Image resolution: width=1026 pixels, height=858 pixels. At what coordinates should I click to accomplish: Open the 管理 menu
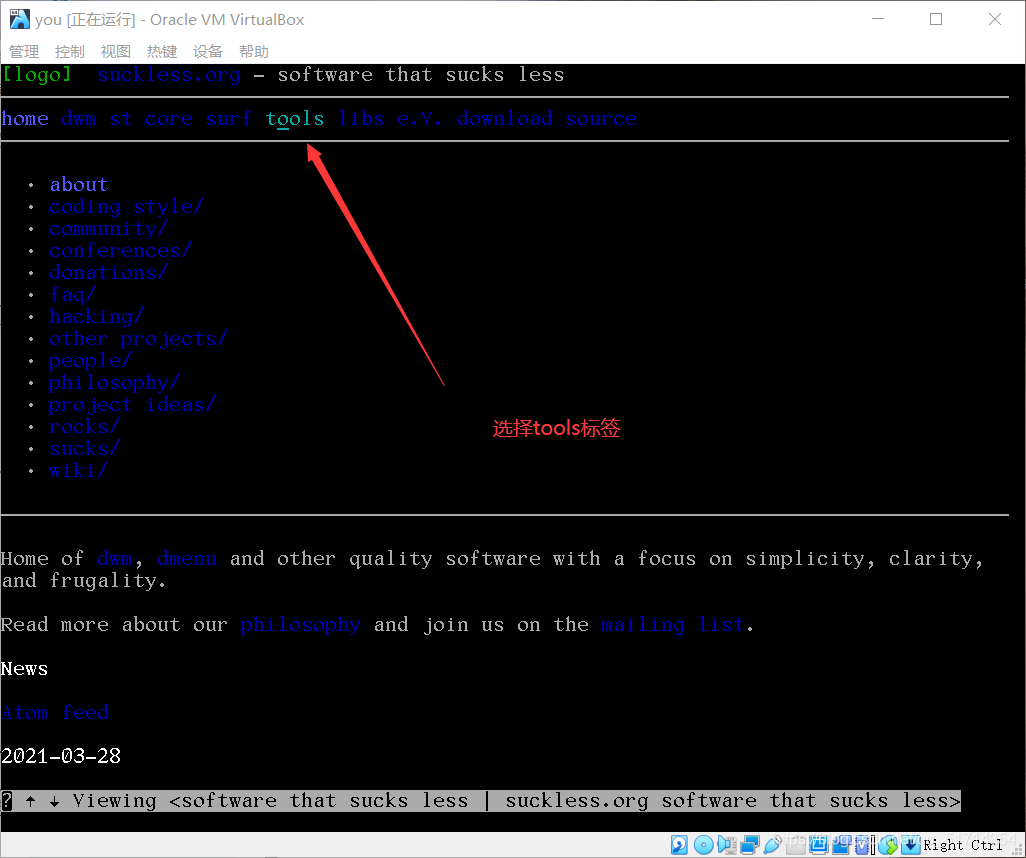(x=24, y=51)
